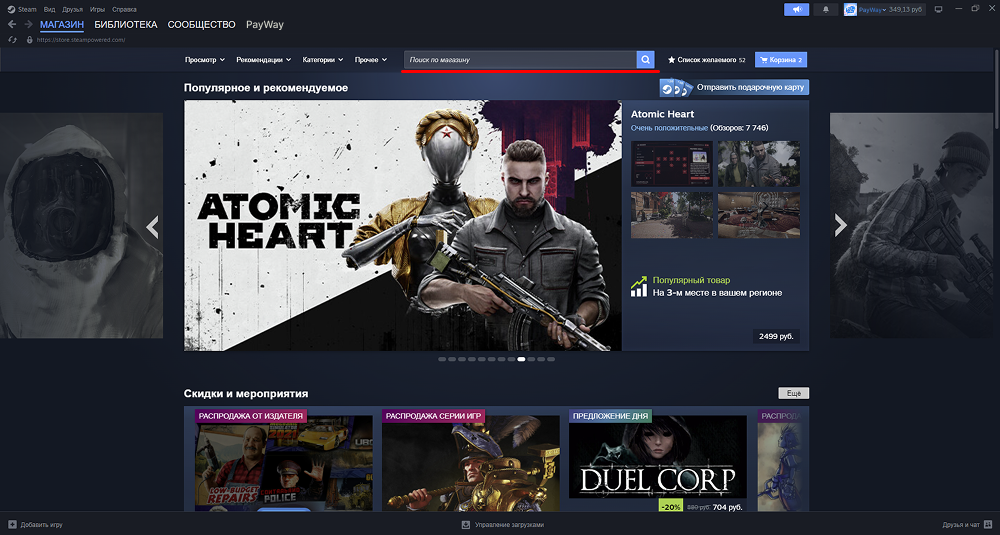The height and width of the screenshot is (535, 1000).
Task: Go forward with the right arrow navigation icon
Action: point(28,24)
